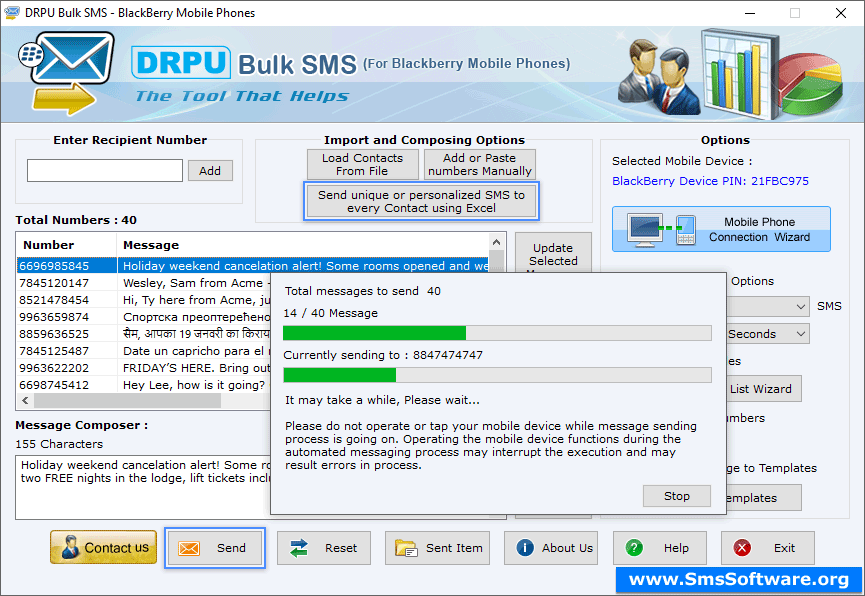This screenshot has width=865, height=596.
Task: Click the BlackBerry Device PIN: 21FBC975 link
Action: (x=710, y=181)
